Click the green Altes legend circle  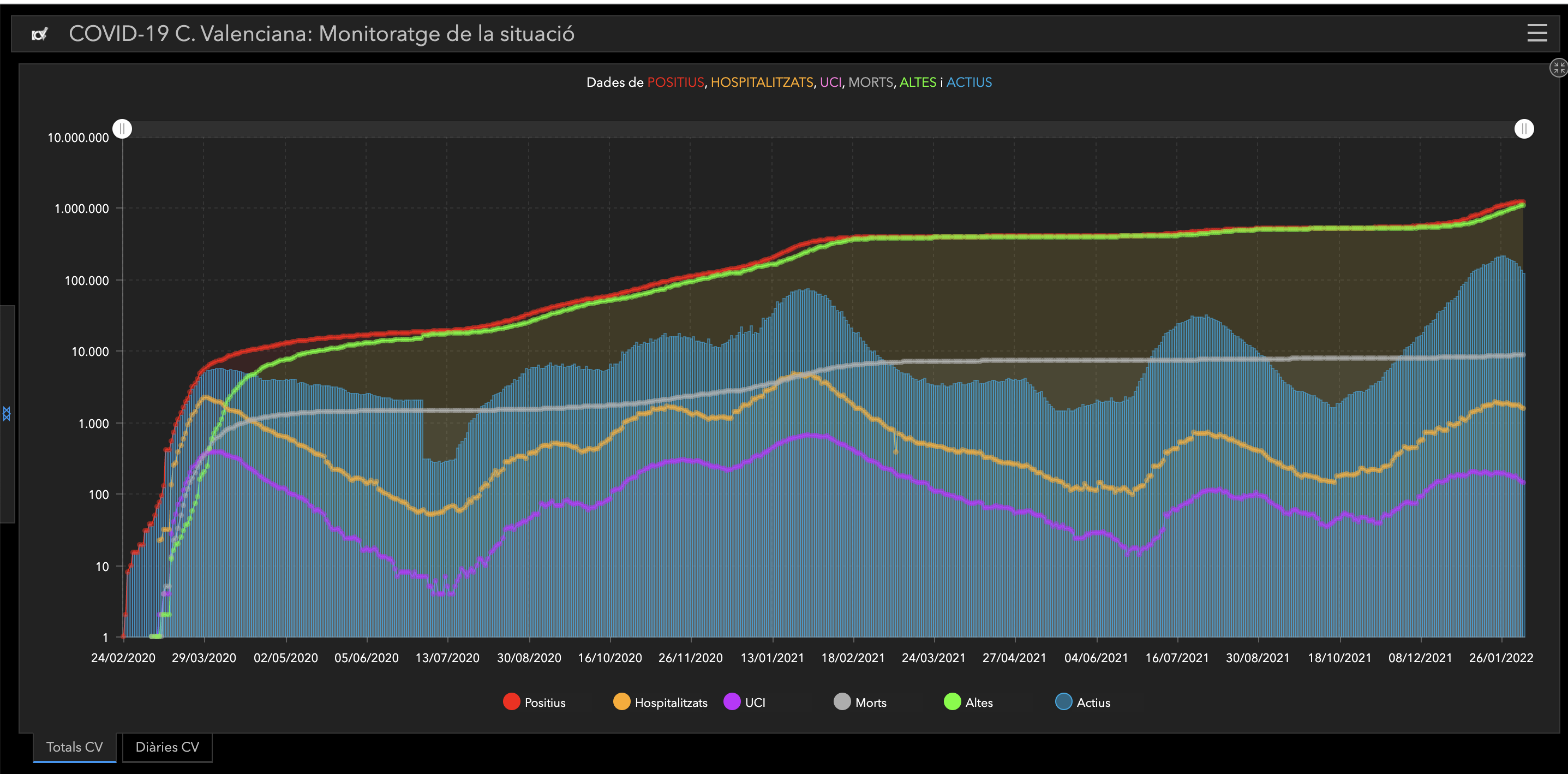952,701
